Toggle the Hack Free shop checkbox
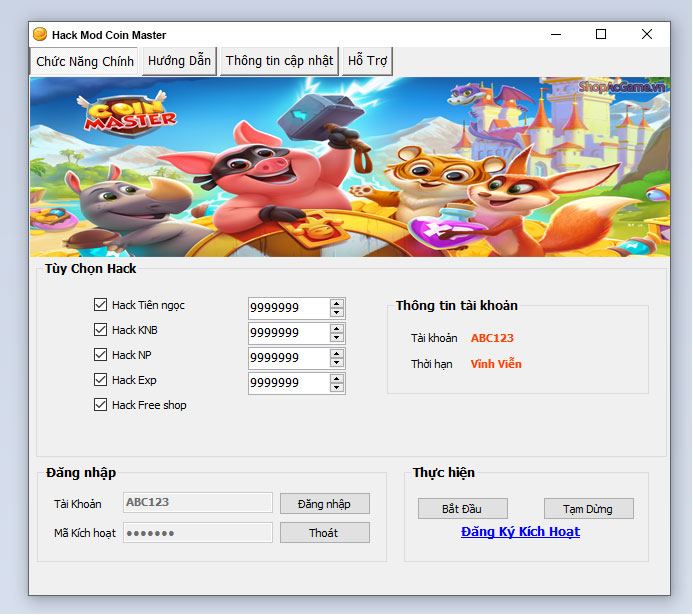Viewport: 693px width, 616px height. coord(100,405)
